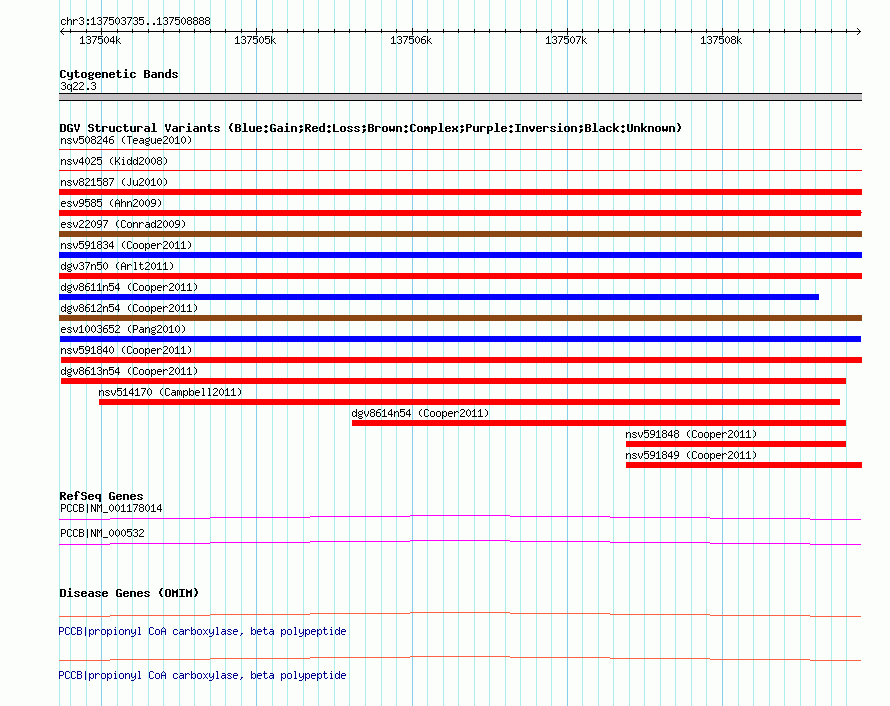The width and height of the screenshot is (890, 706).
Task: Open variant dgv8614n54 (Cooper2011) label
Action: (x=420, y=413)
